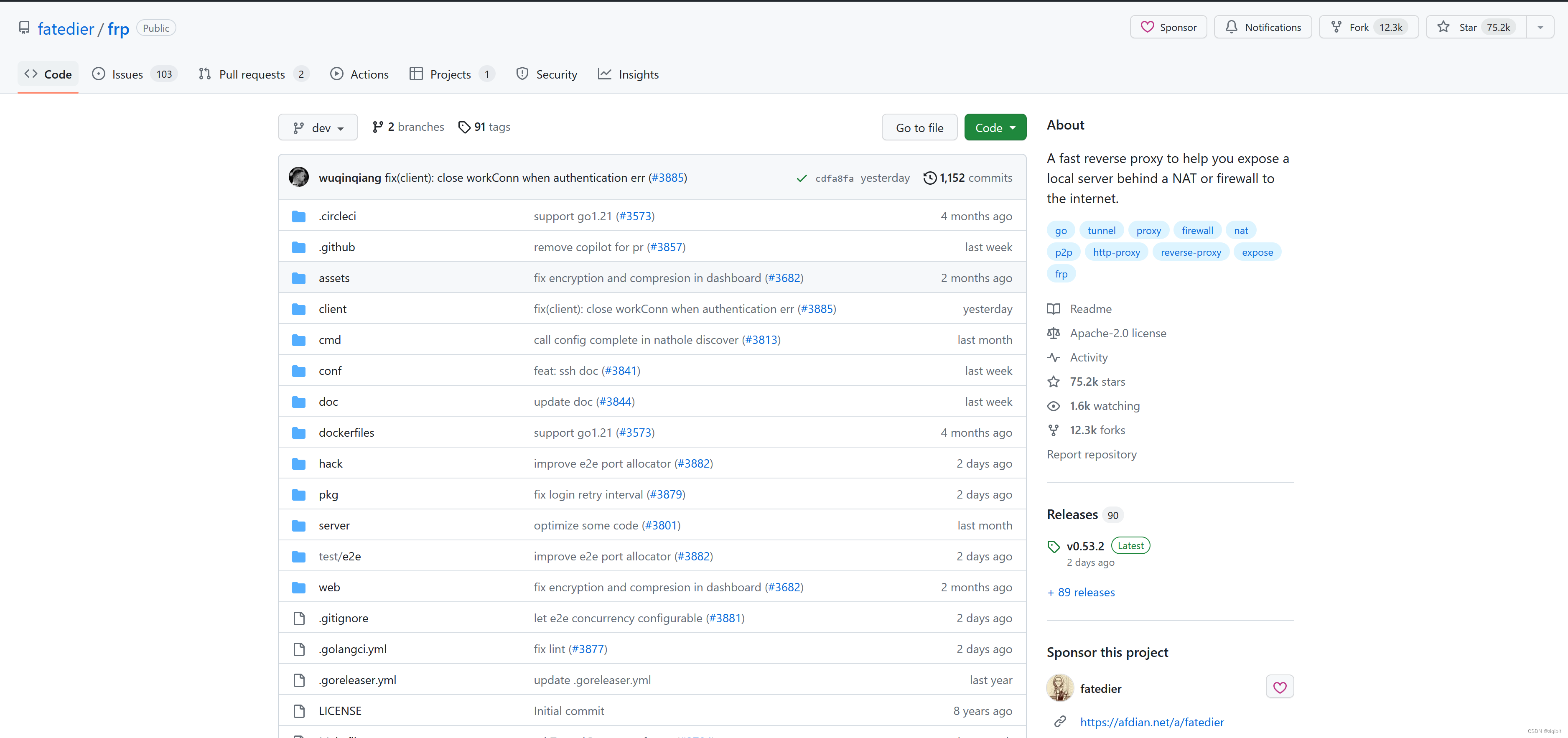Open the Pull requests tab
Screen dimensions: 1568x738
pyautogui.click(x=252, y=74)
